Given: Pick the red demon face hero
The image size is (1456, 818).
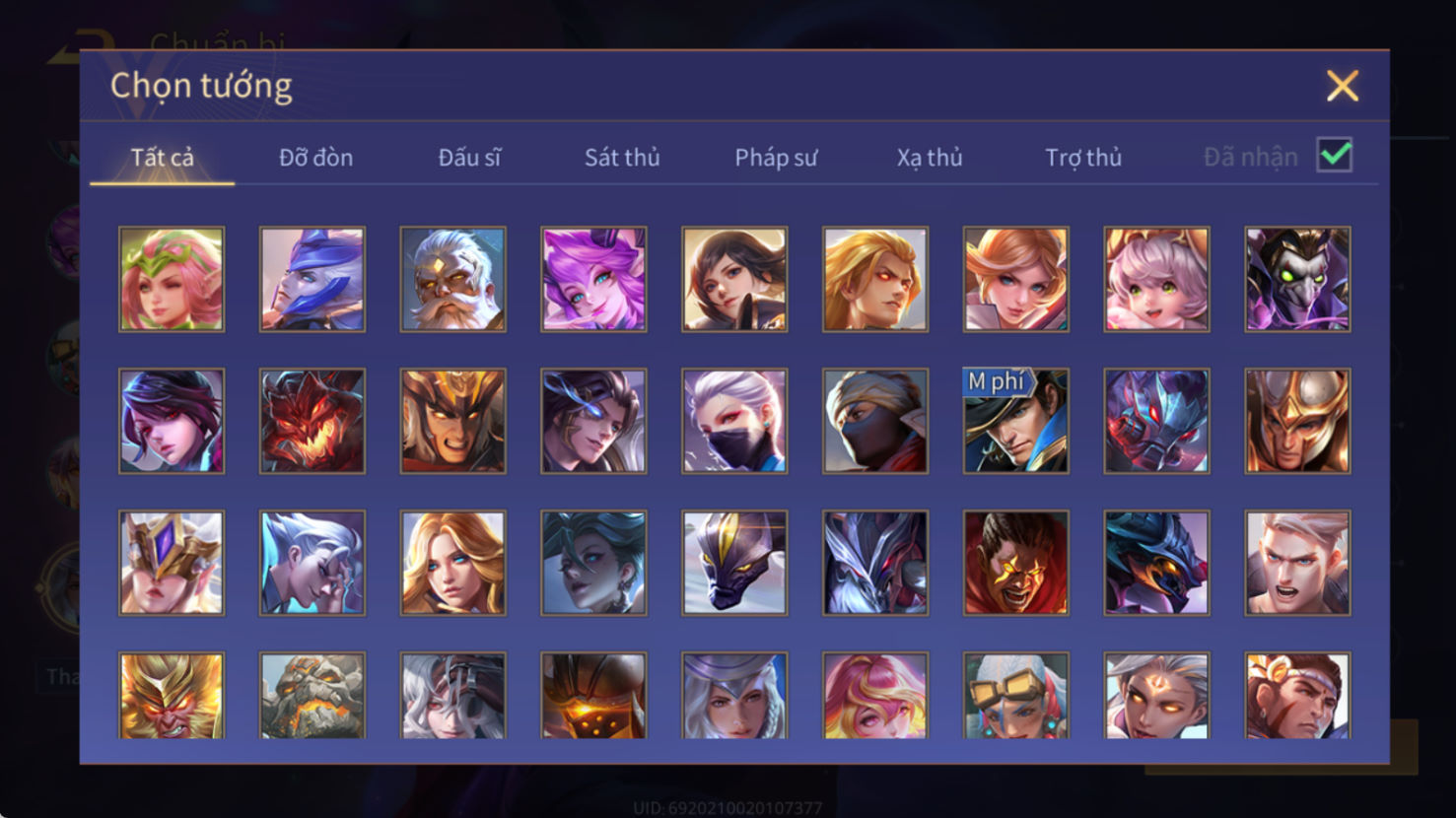Looking at the screenshot, I should [312, 421].
